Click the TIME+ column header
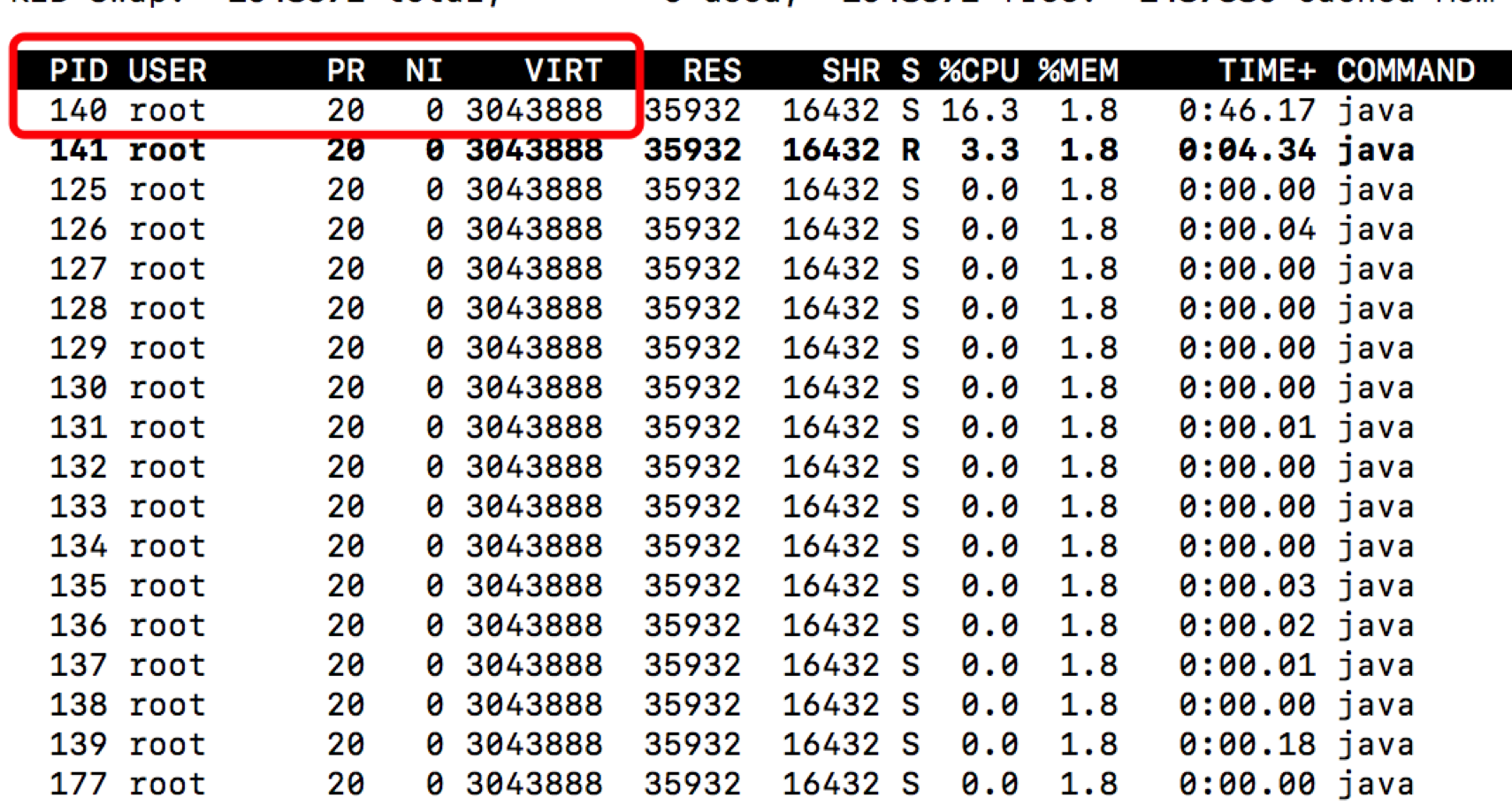Viewport: 1512px width, 805px height. click(1267, 71)
